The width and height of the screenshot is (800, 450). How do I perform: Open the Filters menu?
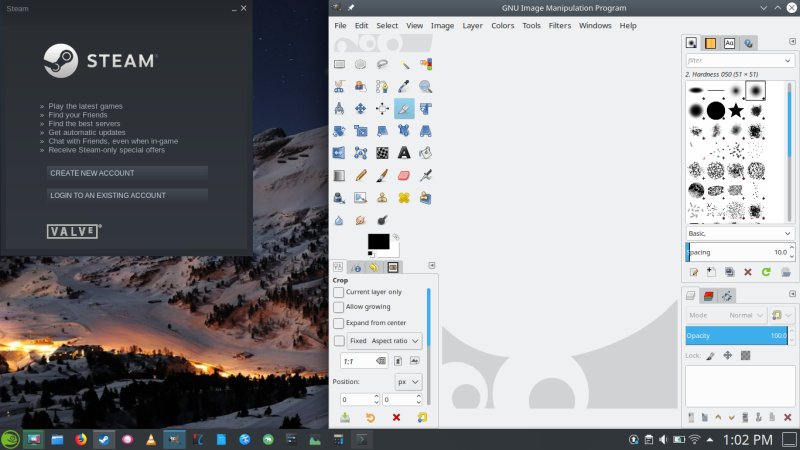tap(559, 25)
